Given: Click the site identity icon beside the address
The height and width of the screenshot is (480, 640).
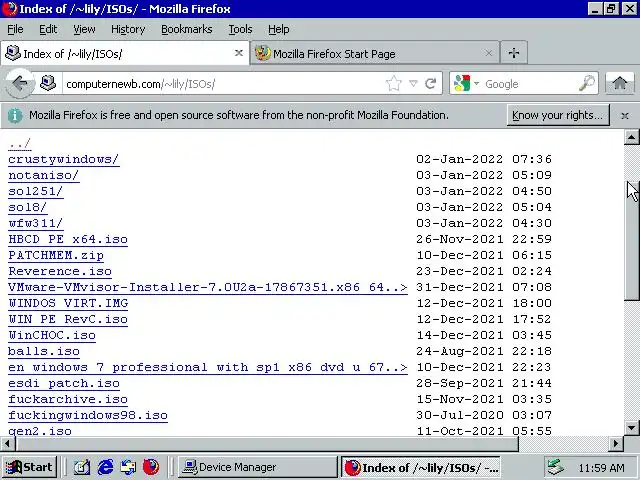Looking at the screenshot, I should 48,83.
